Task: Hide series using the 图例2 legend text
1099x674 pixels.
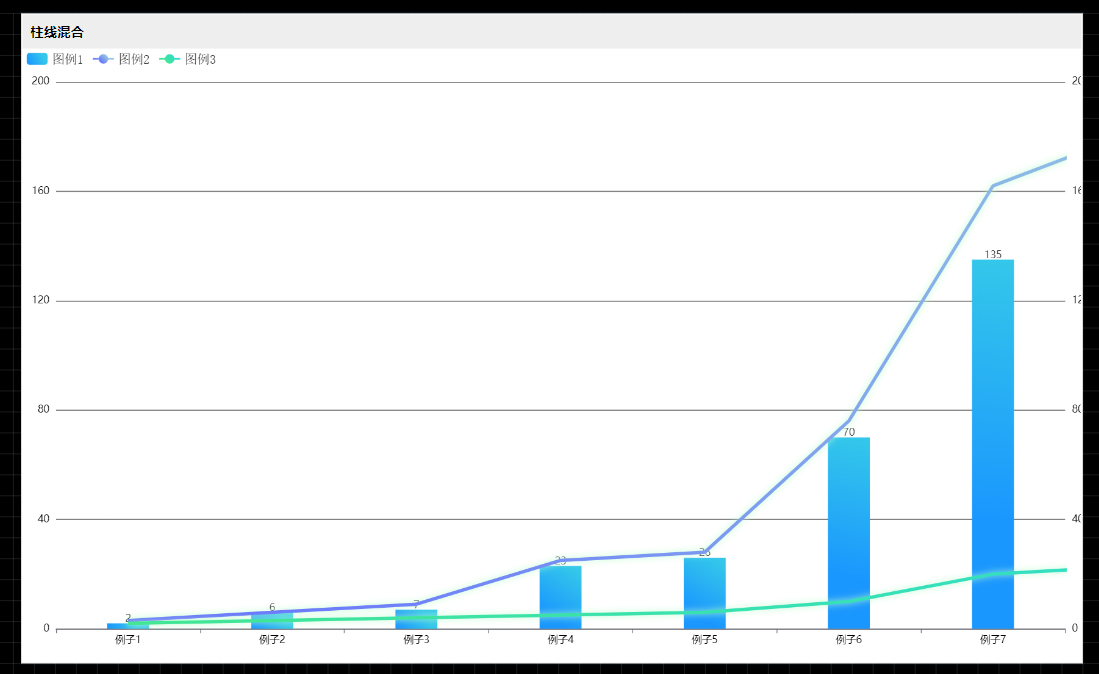Action: [134, 59]
